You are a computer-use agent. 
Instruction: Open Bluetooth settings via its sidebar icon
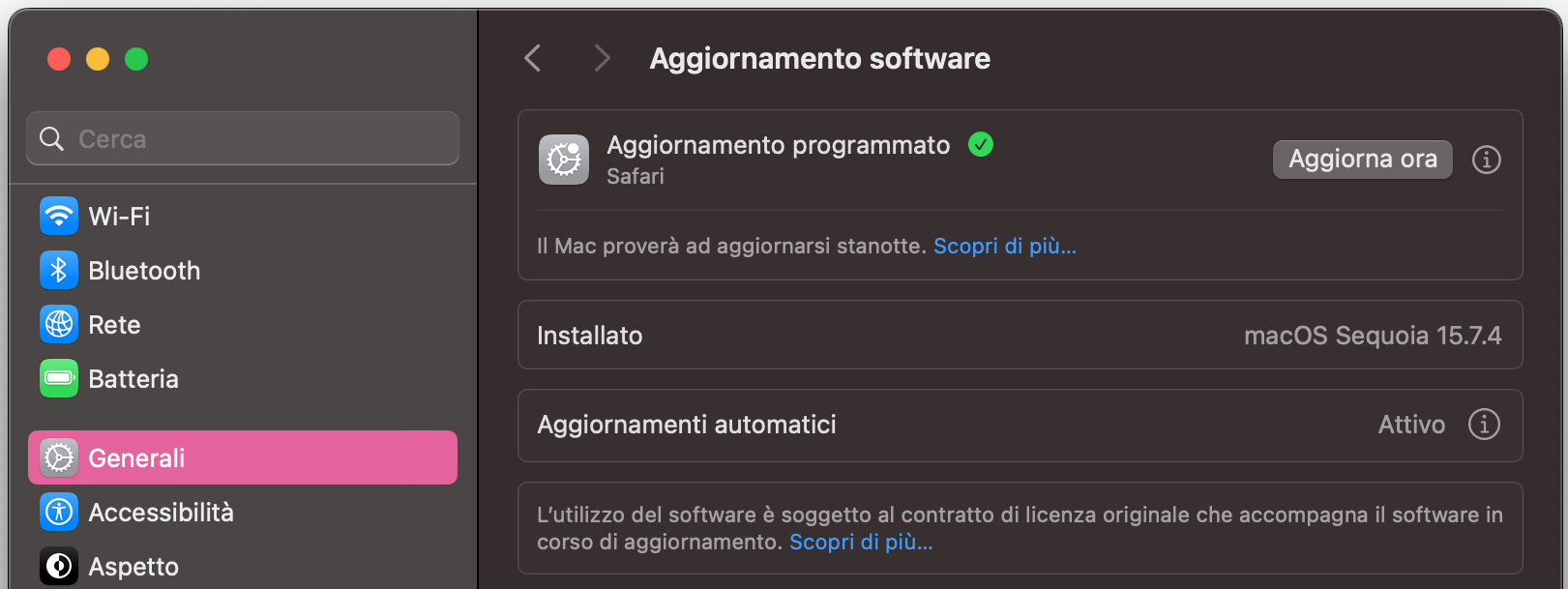[x=59, y=270]
